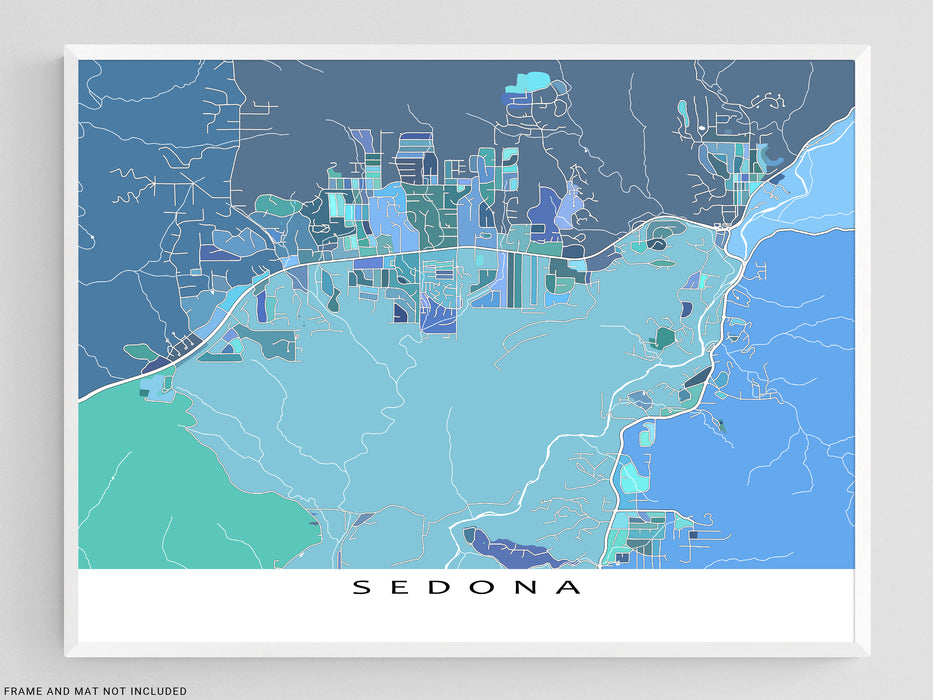This screenshot has height=700, width=933.
Task: Click the bright cyan shape near top center
Action: (530, 82)
